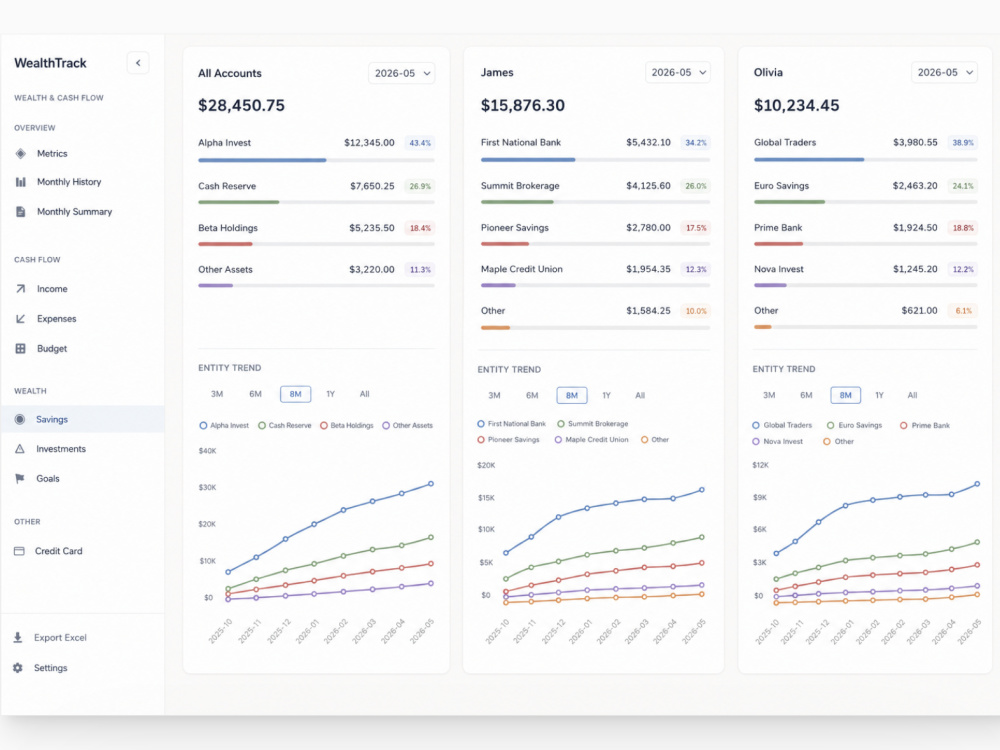
Task: Open the Investments page
Action: click(x=61, y=449)
